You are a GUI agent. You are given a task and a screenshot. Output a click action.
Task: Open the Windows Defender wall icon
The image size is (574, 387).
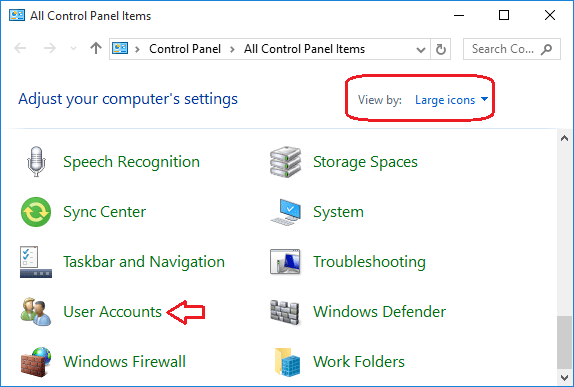(x=285, y=312)
